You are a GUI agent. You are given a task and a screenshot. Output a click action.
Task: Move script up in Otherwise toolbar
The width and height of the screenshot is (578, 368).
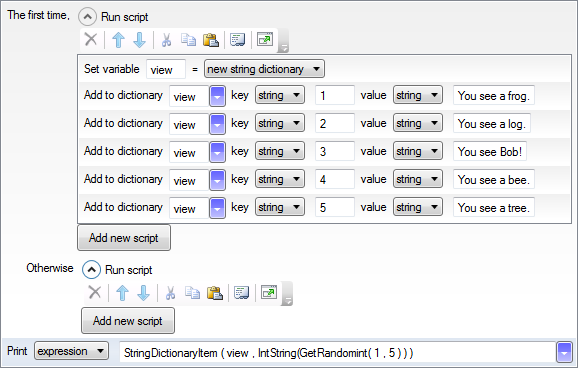[122, 293]
